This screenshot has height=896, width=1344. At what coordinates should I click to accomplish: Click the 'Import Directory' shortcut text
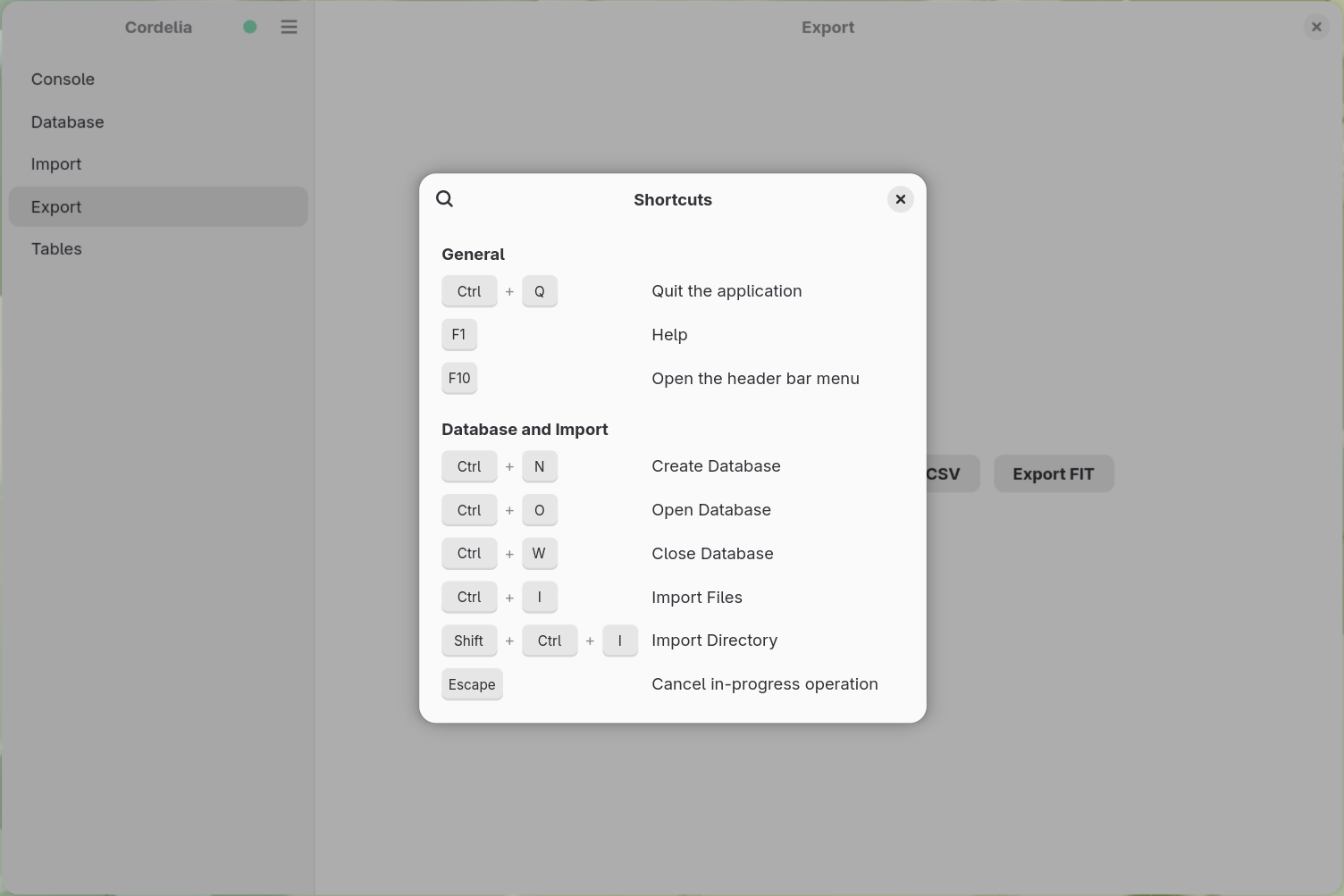click(x=715, y=641)
